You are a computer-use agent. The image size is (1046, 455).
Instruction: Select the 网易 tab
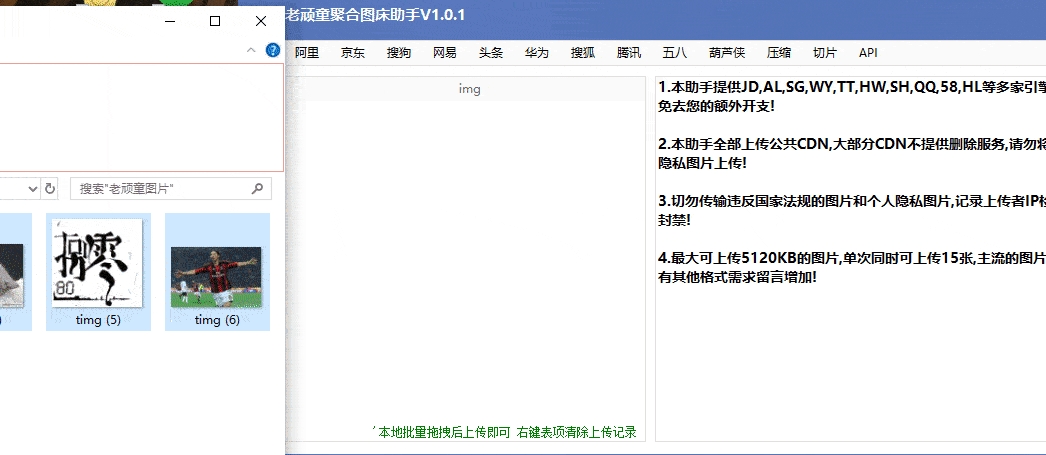[445, 53]
